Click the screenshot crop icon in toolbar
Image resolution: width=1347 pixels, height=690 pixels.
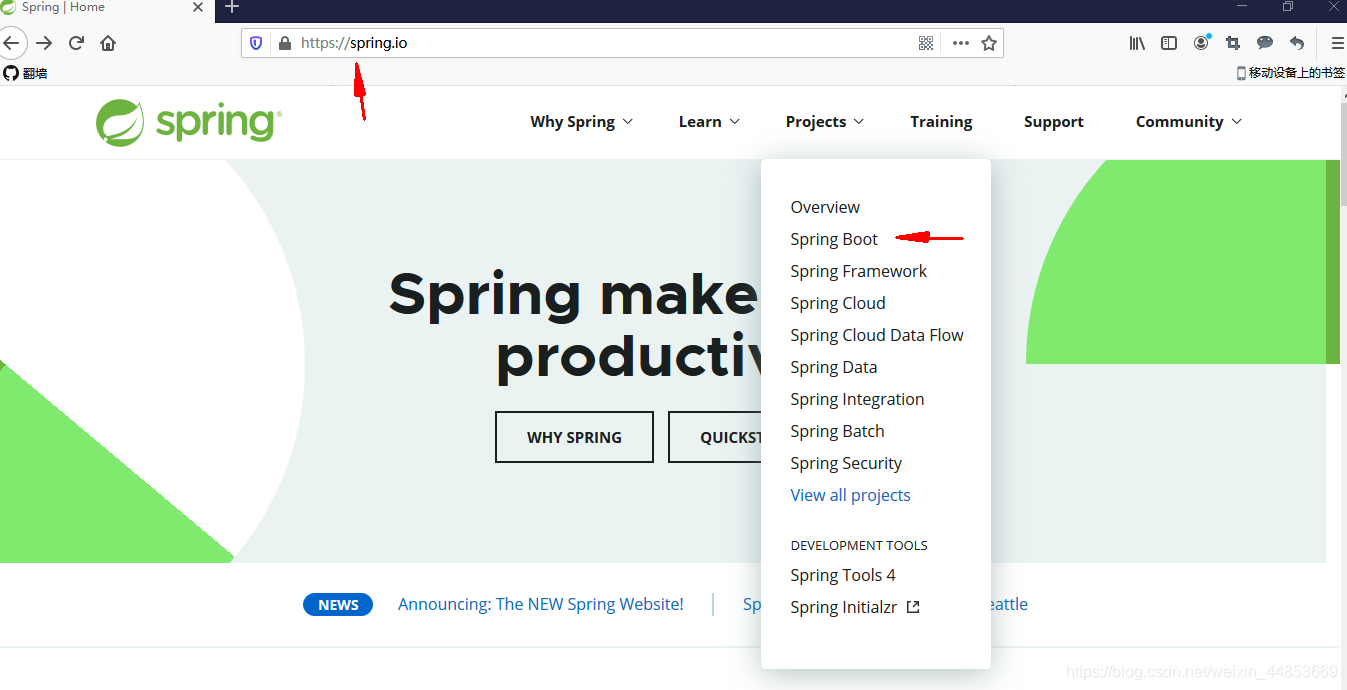click(x=1233, y=43)
